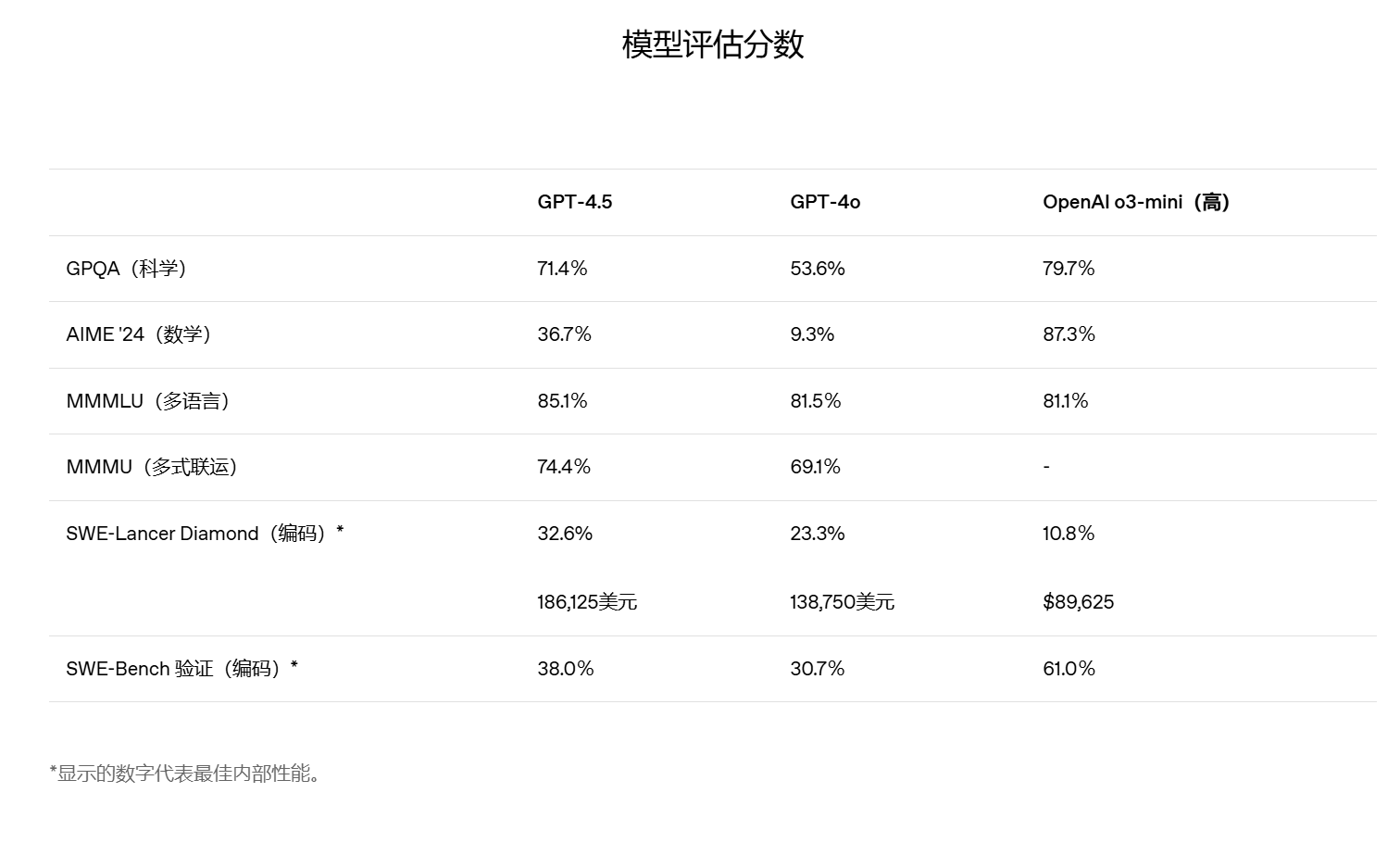Click the $89,625 earnings value
The width and height of the screenshot is (1400, 843).
(x=1078, y=602)
